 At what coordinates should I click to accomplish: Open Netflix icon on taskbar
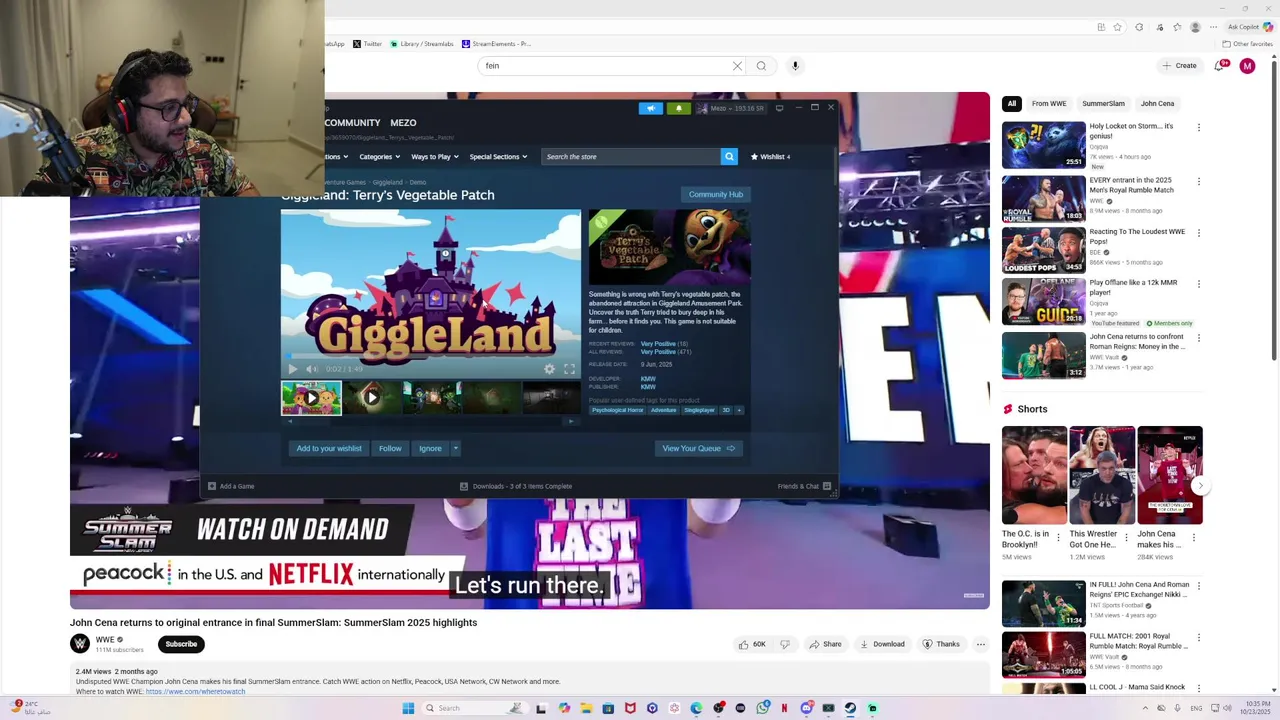click(784, 708)
